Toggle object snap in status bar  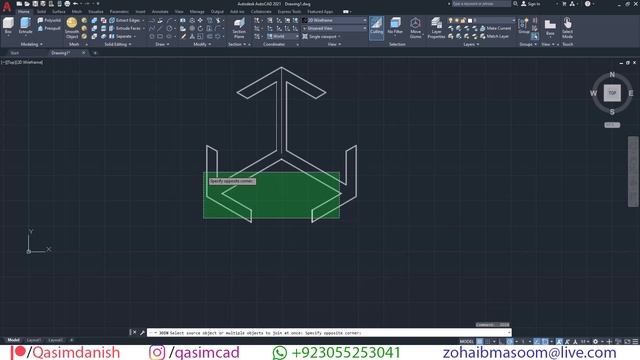point(544,341)
